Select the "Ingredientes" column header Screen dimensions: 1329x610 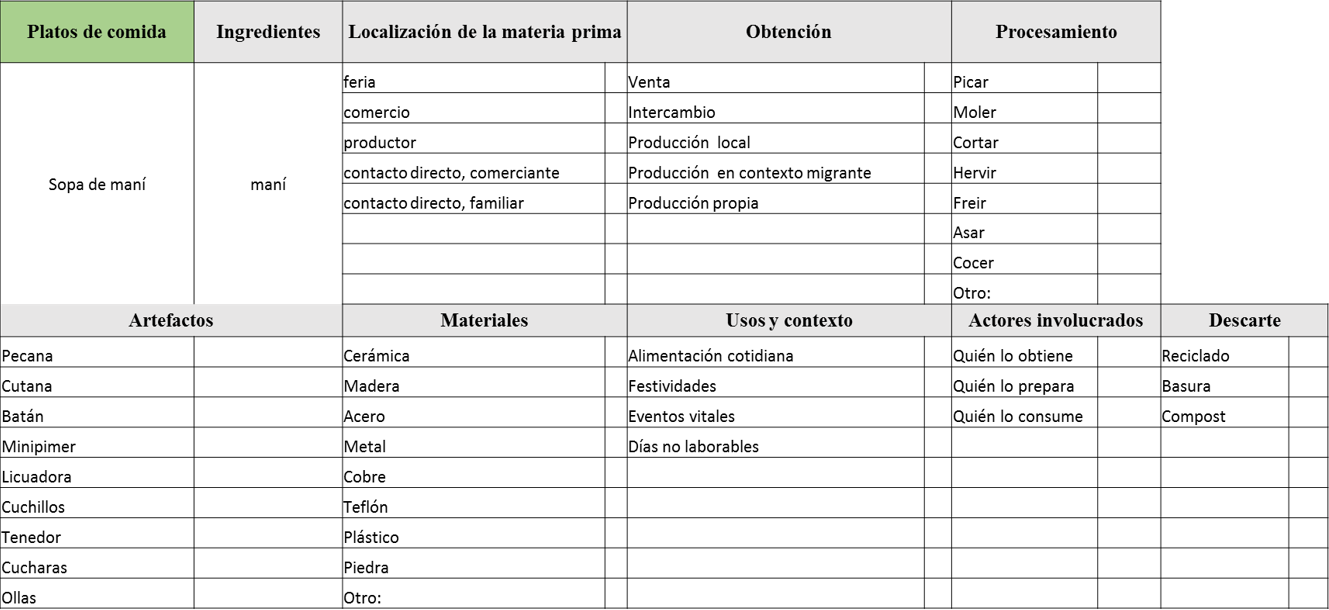268,32
